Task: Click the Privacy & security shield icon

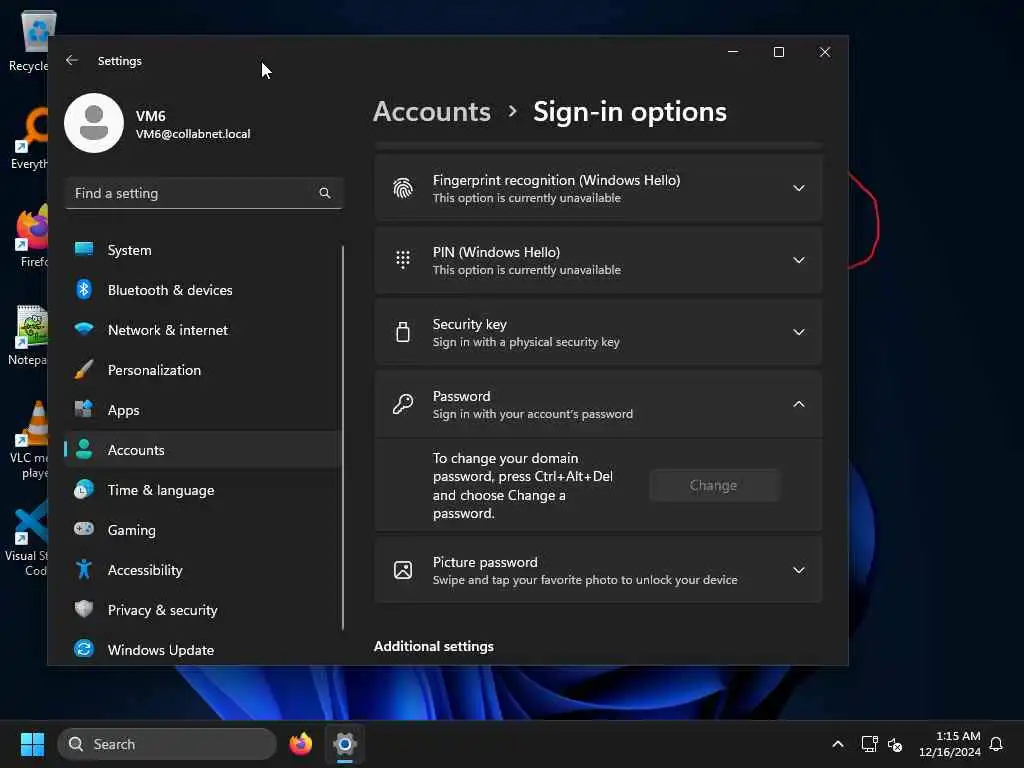Action: pyautogui.click(x=84, y=609)
